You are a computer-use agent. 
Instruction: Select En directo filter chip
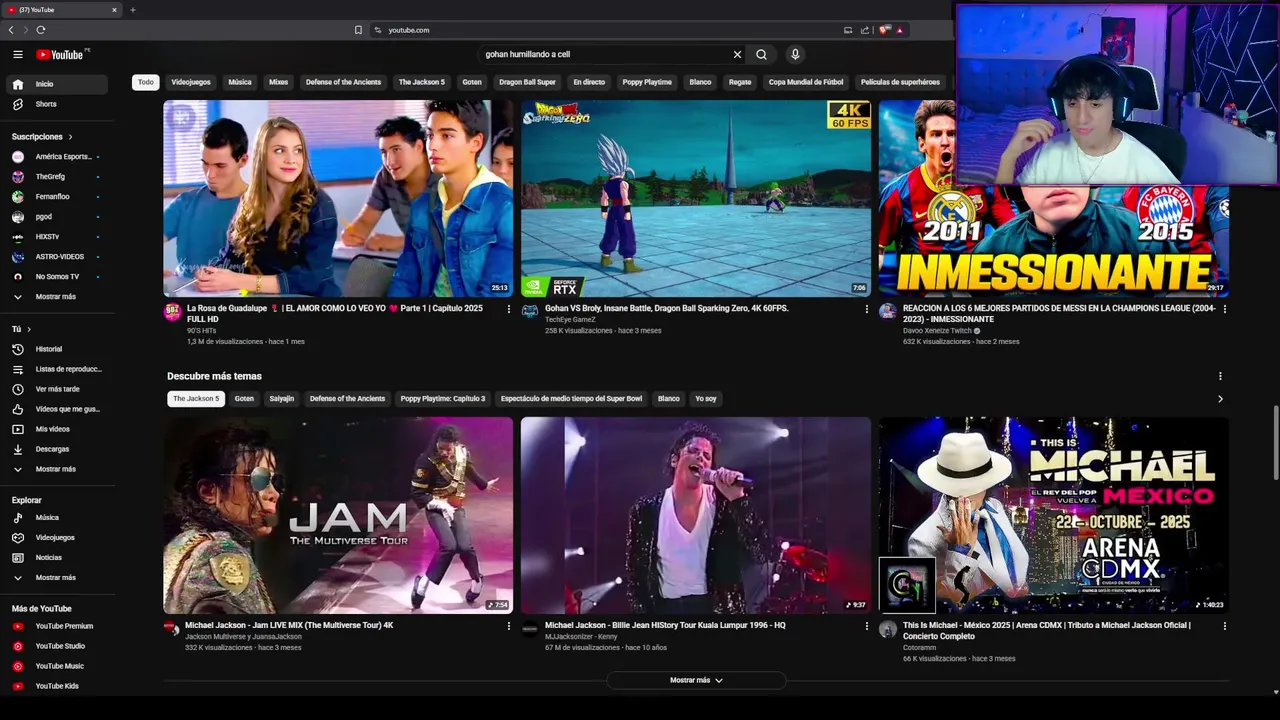click(589, 82)
